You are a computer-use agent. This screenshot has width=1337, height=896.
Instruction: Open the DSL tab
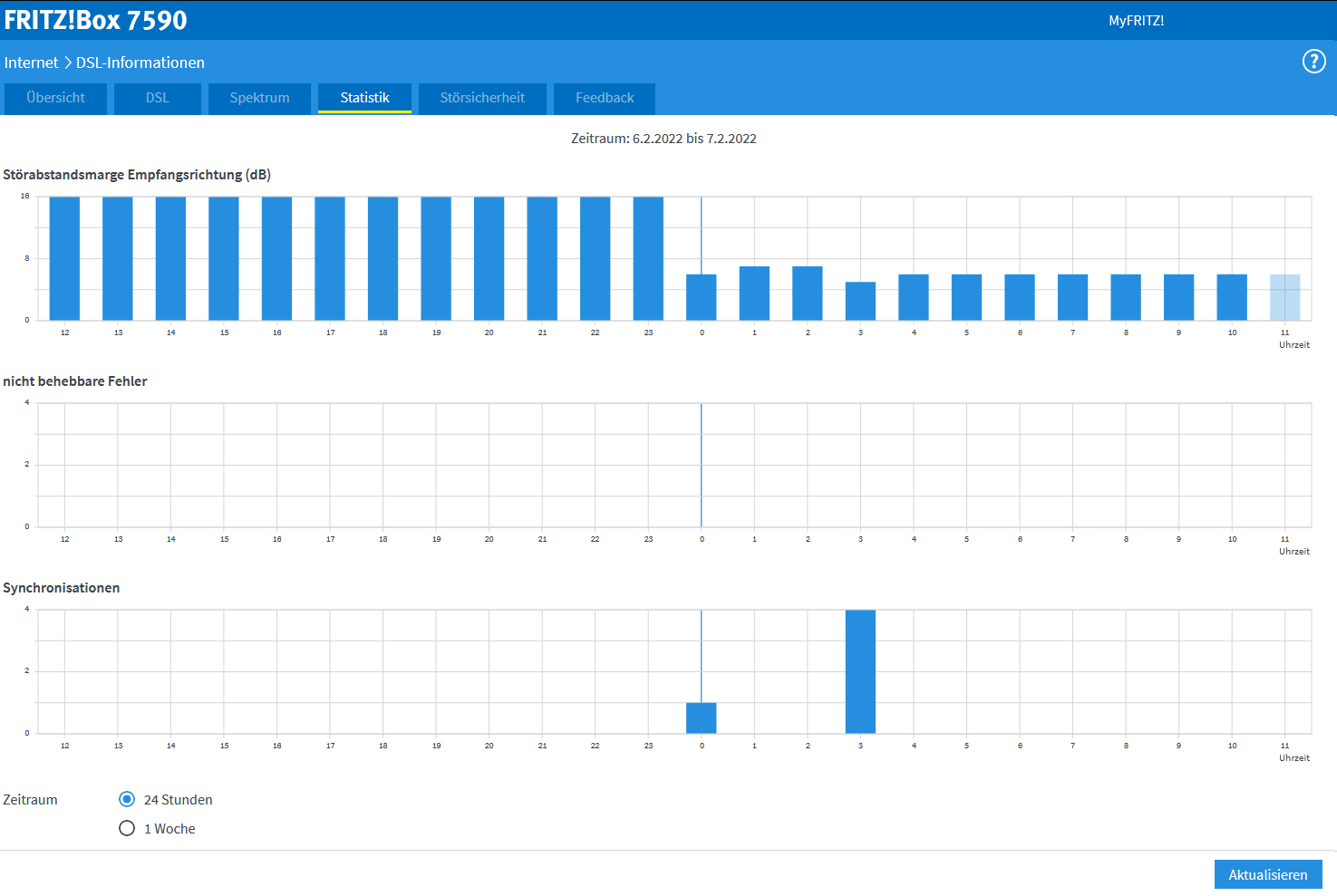(158, 98)
